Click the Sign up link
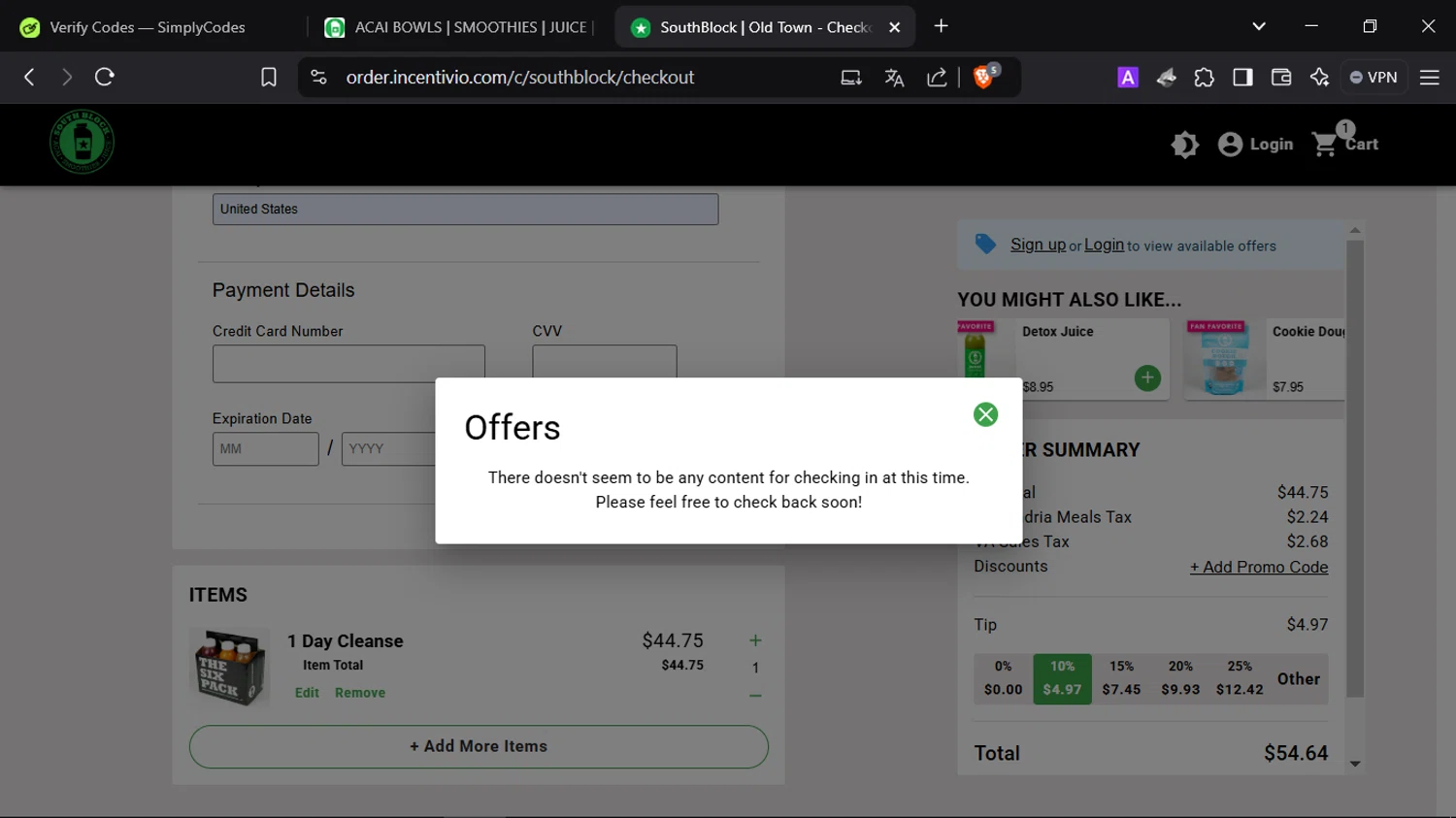 coord(1038,245)
